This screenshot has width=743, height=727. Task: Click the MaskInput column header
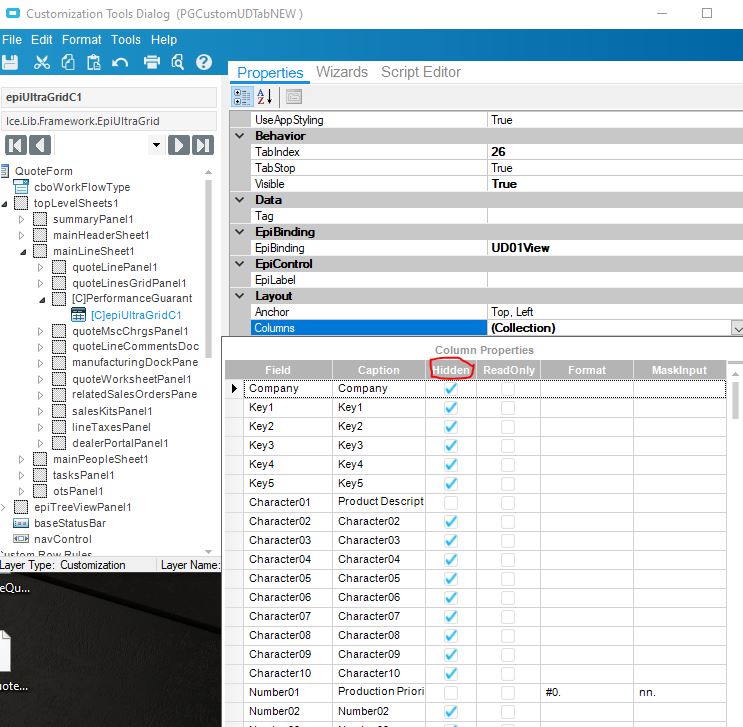[680, 370]
